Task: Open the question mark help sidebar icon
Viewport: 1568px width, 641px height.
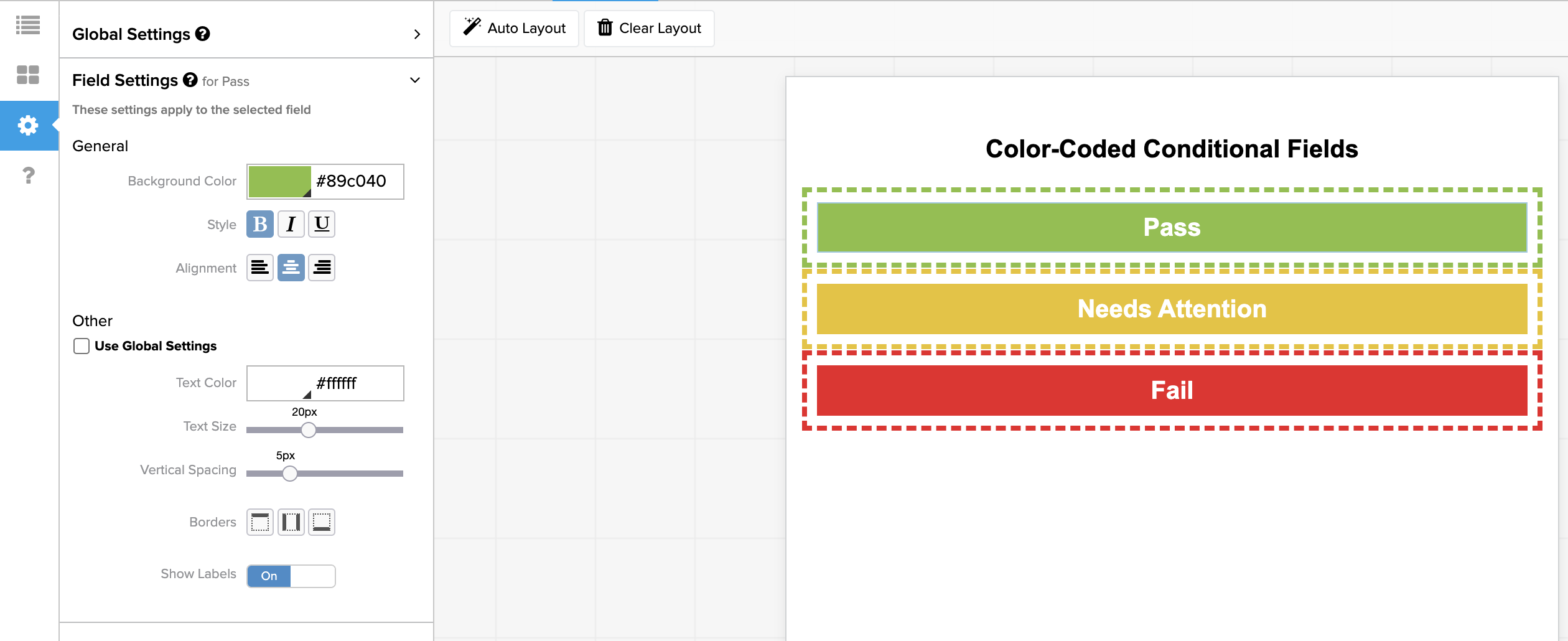Action: click(28, 175)
